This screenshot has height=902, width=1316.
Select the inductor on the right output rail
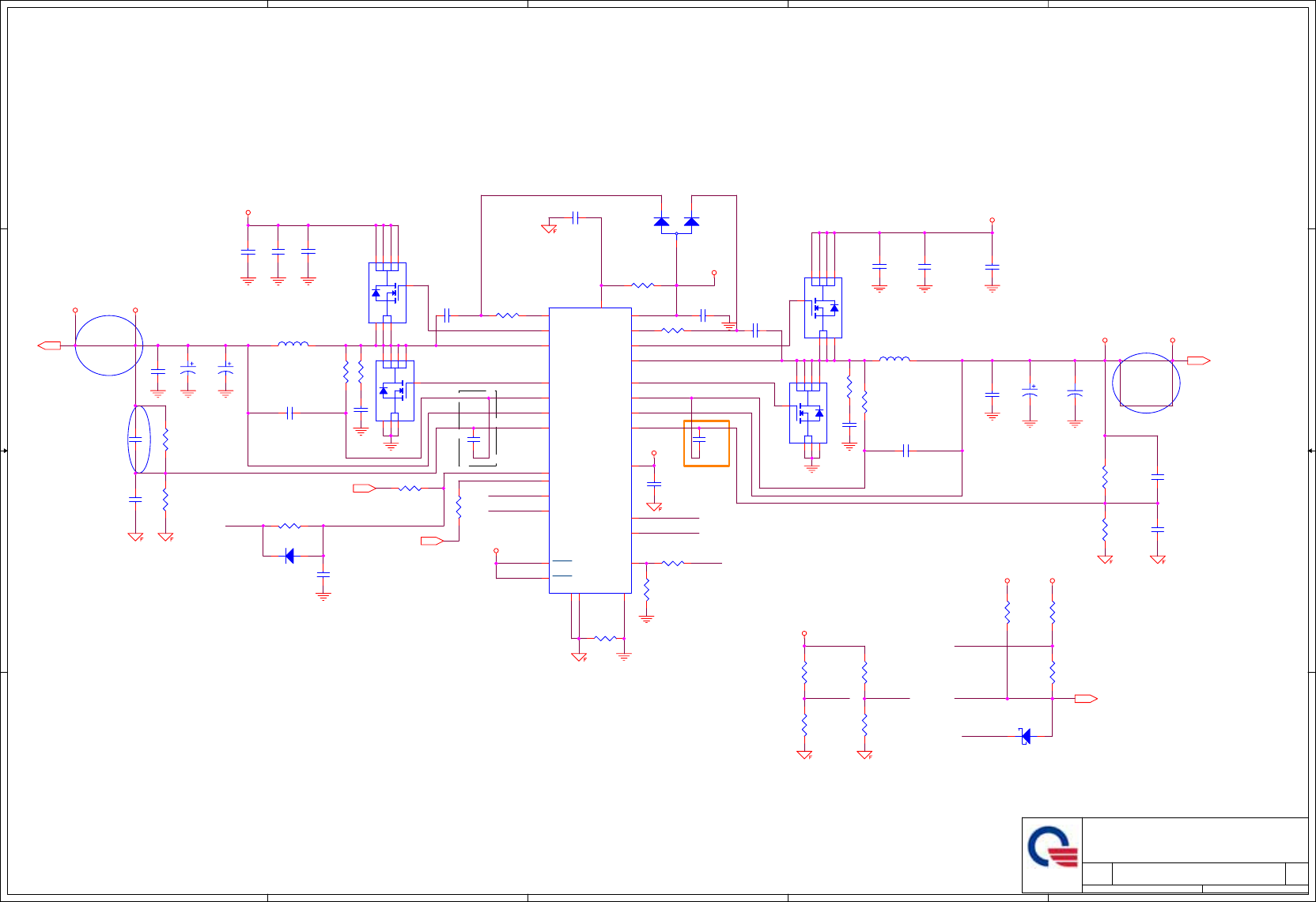894,359
